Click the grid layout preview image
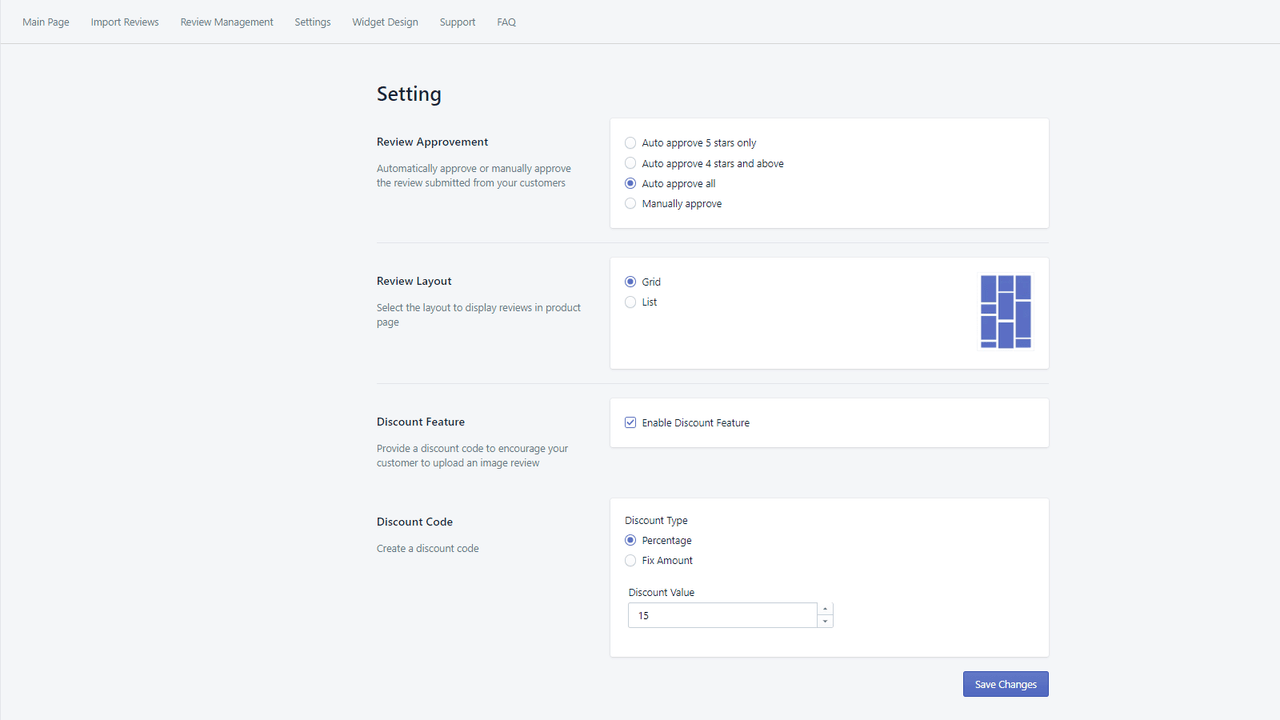The height and width of the screenshot is (720, 1280). pos(1005,312)
